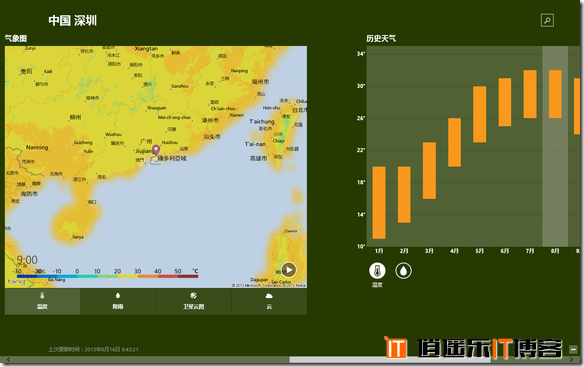Click the highlighted 8月 temperature bar

tap(555, 94)
